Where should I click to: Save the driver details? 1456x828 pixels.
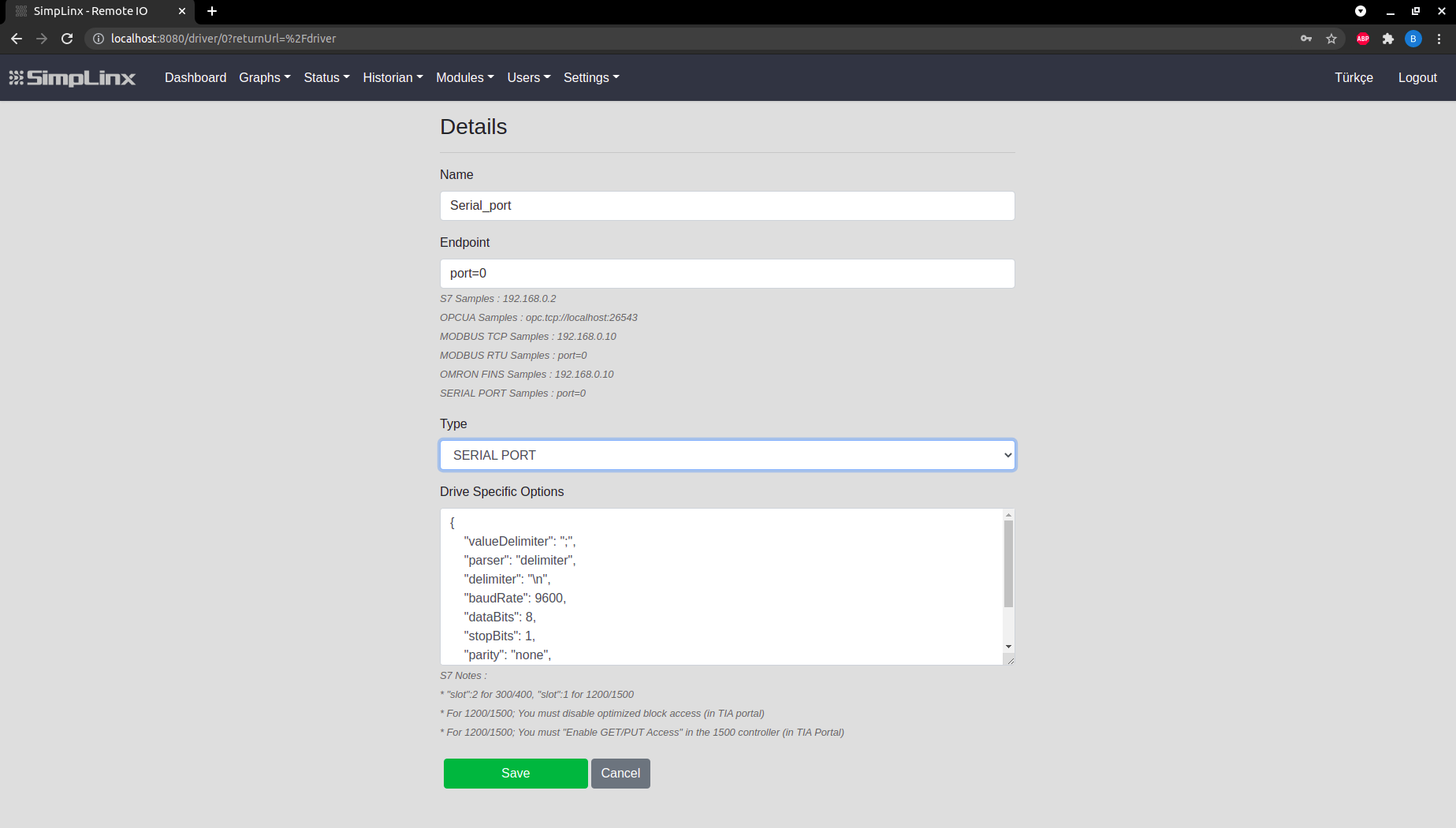[516, 774]
